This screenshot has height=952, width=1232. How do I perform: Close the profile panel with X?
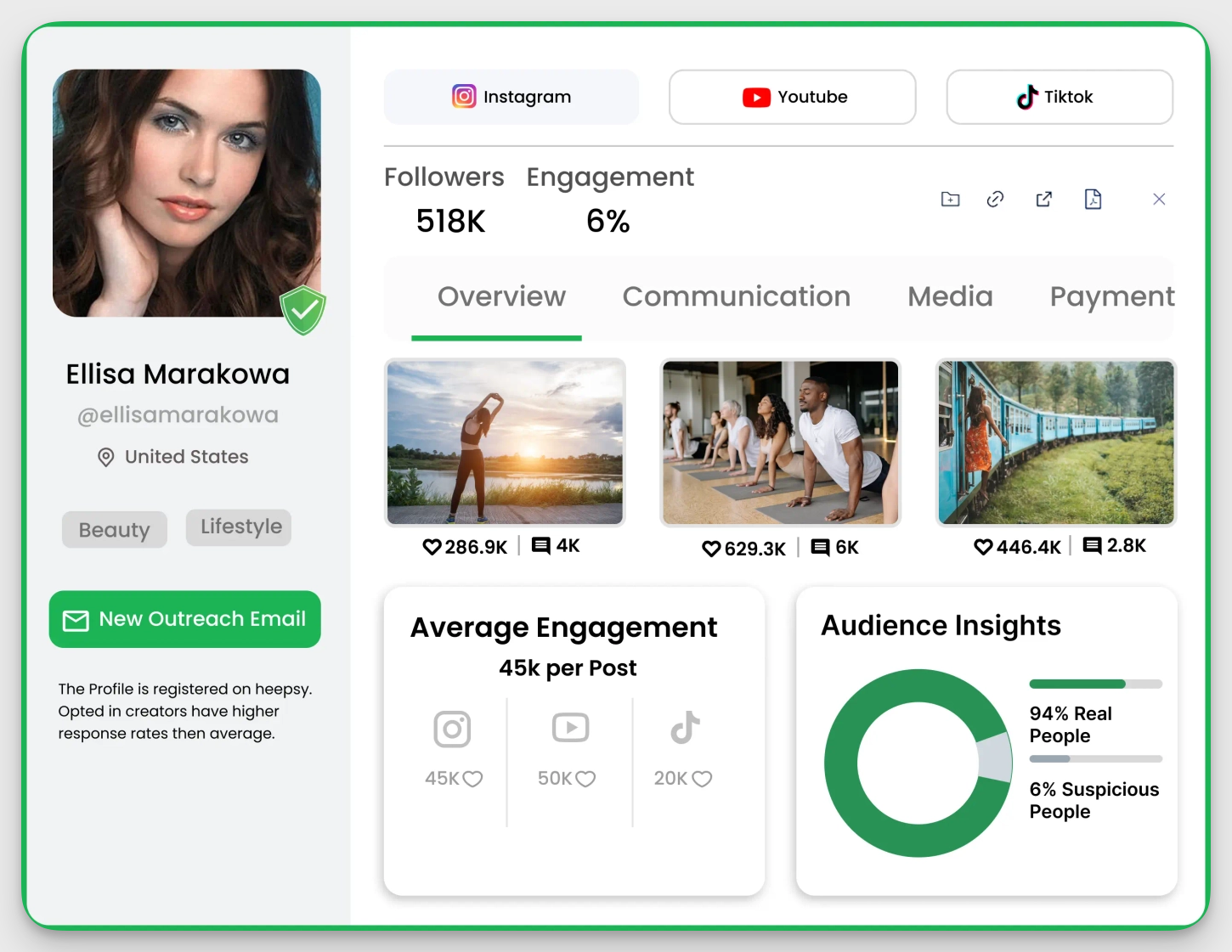coord(1159,200)
